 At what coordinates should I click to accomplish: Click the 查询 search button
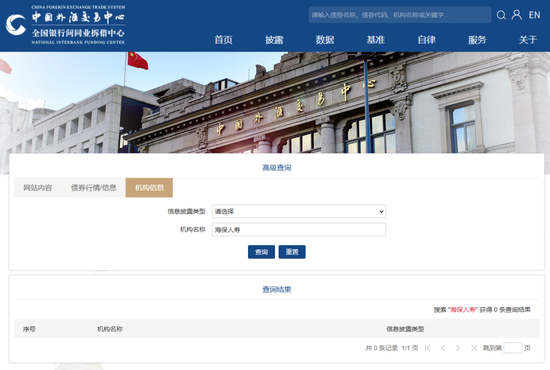[261, 252]
